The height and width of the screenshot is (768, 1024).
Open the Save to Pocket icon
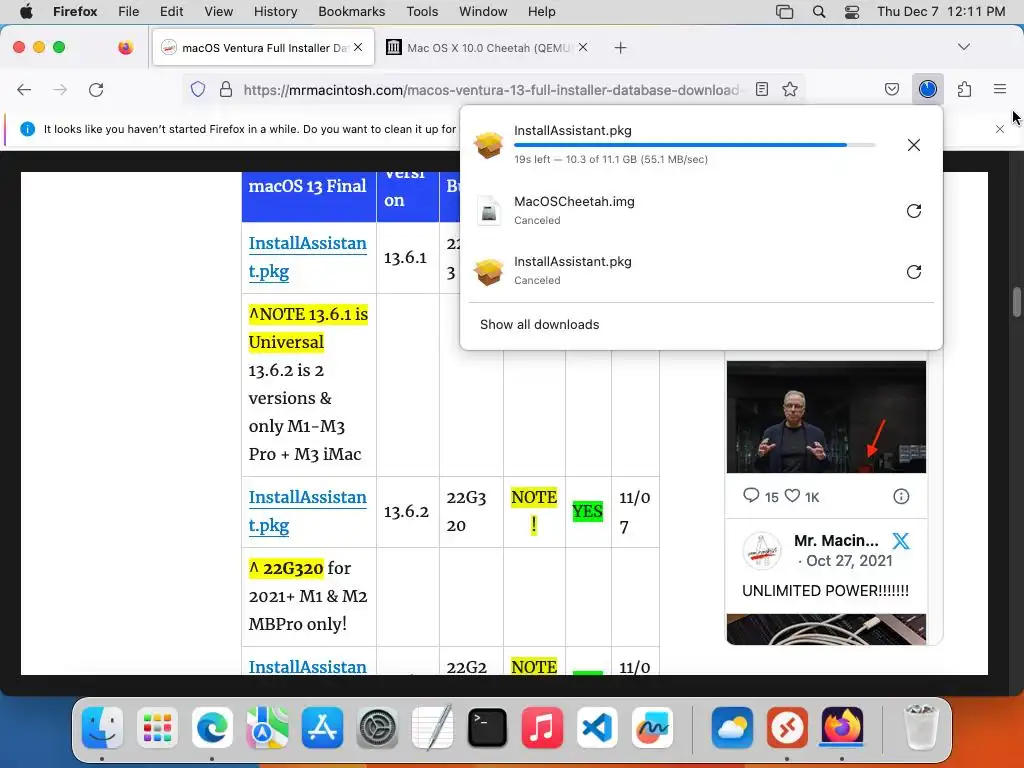(x=892, y=89)
